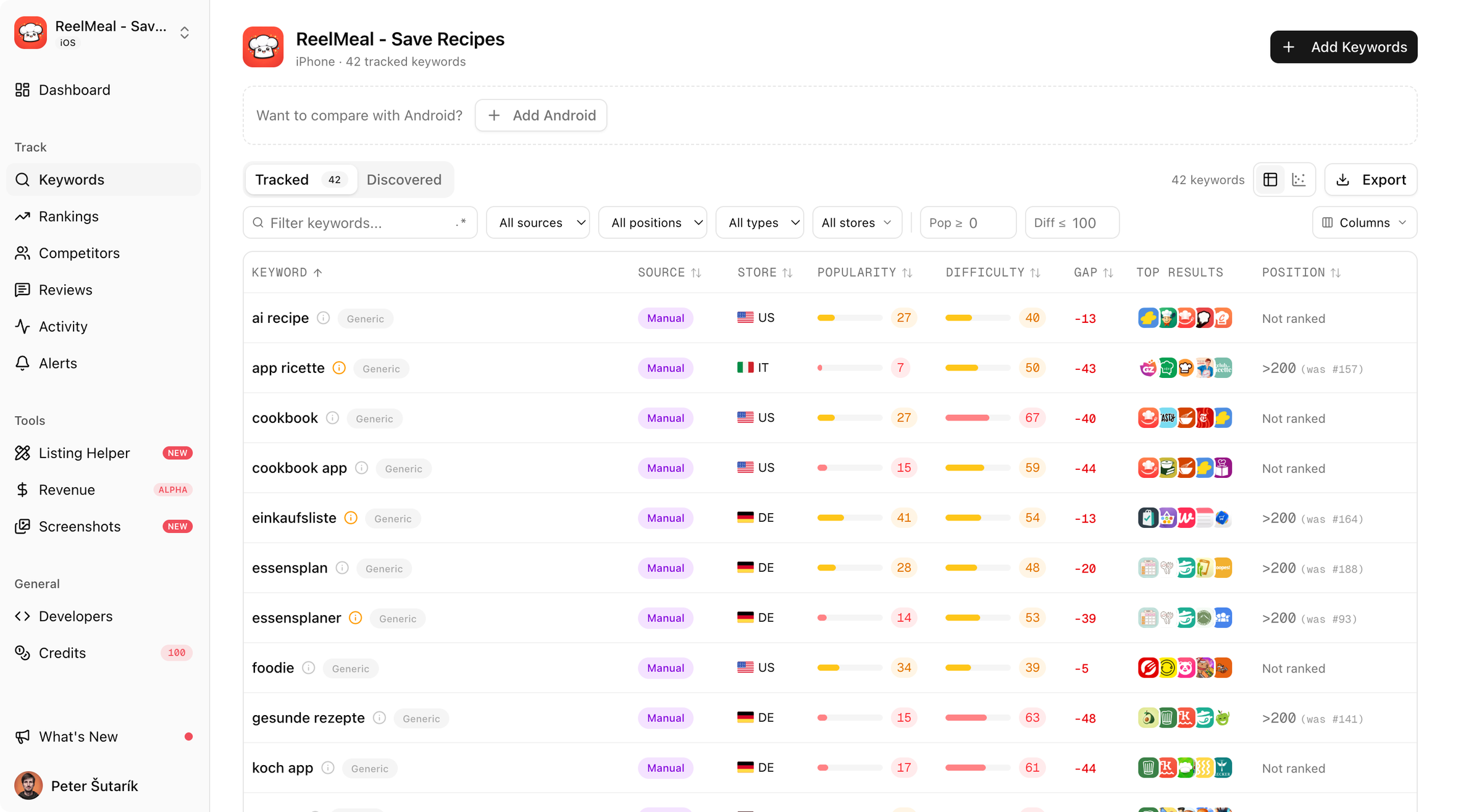This screenshot has width=1482, height=812.
Task: Open the Revenue tool
Action: [103, 490]
